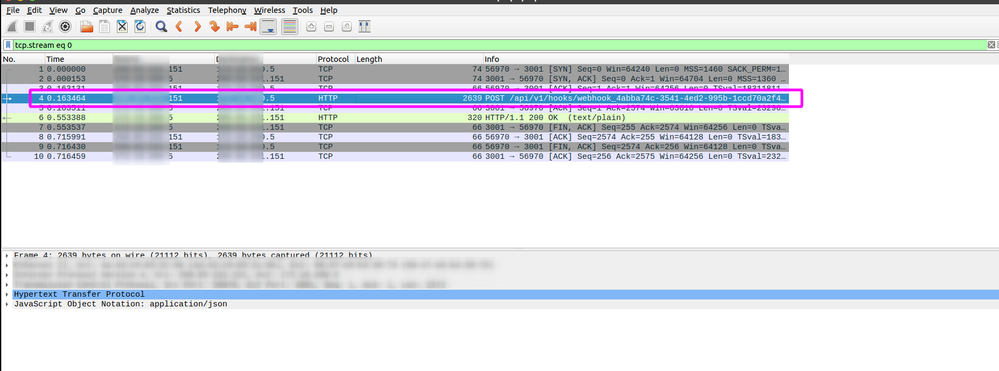Open the capture options gear icon
Image resolution: width=999 pixels, height=371 pixels.
pos(64,27)
